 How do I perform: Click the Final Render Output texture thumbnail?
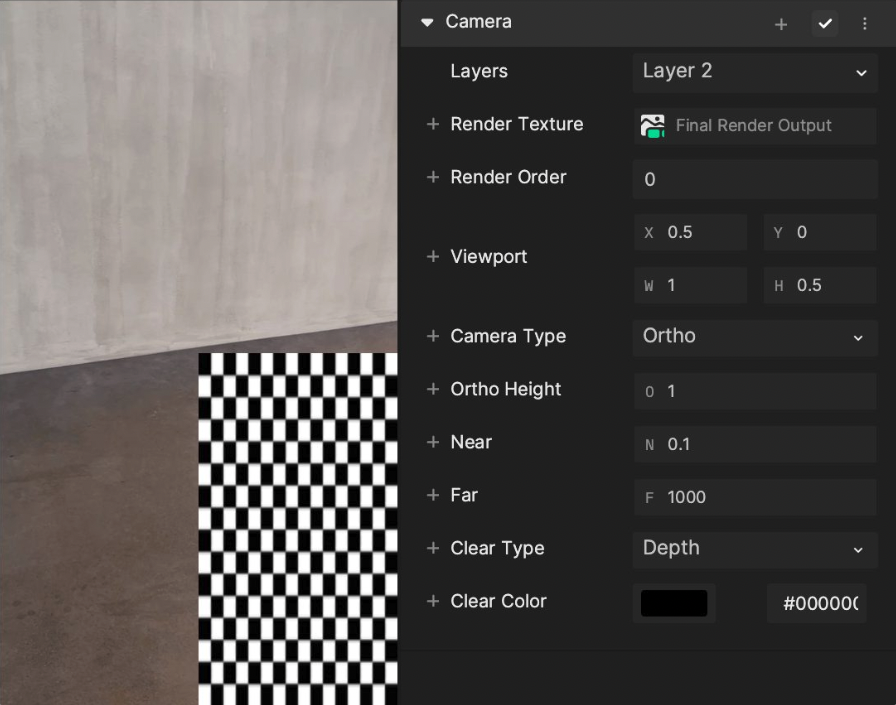pos(653,125)
